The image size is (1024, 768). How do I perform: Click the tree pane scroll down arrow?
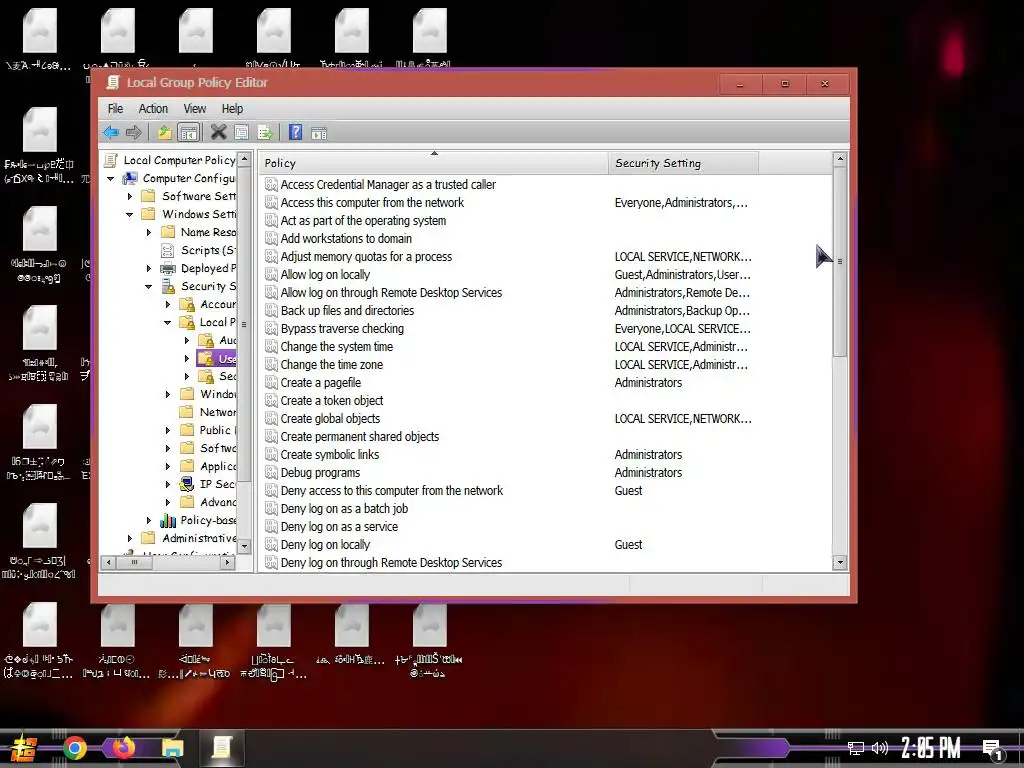tap(244, 546)
